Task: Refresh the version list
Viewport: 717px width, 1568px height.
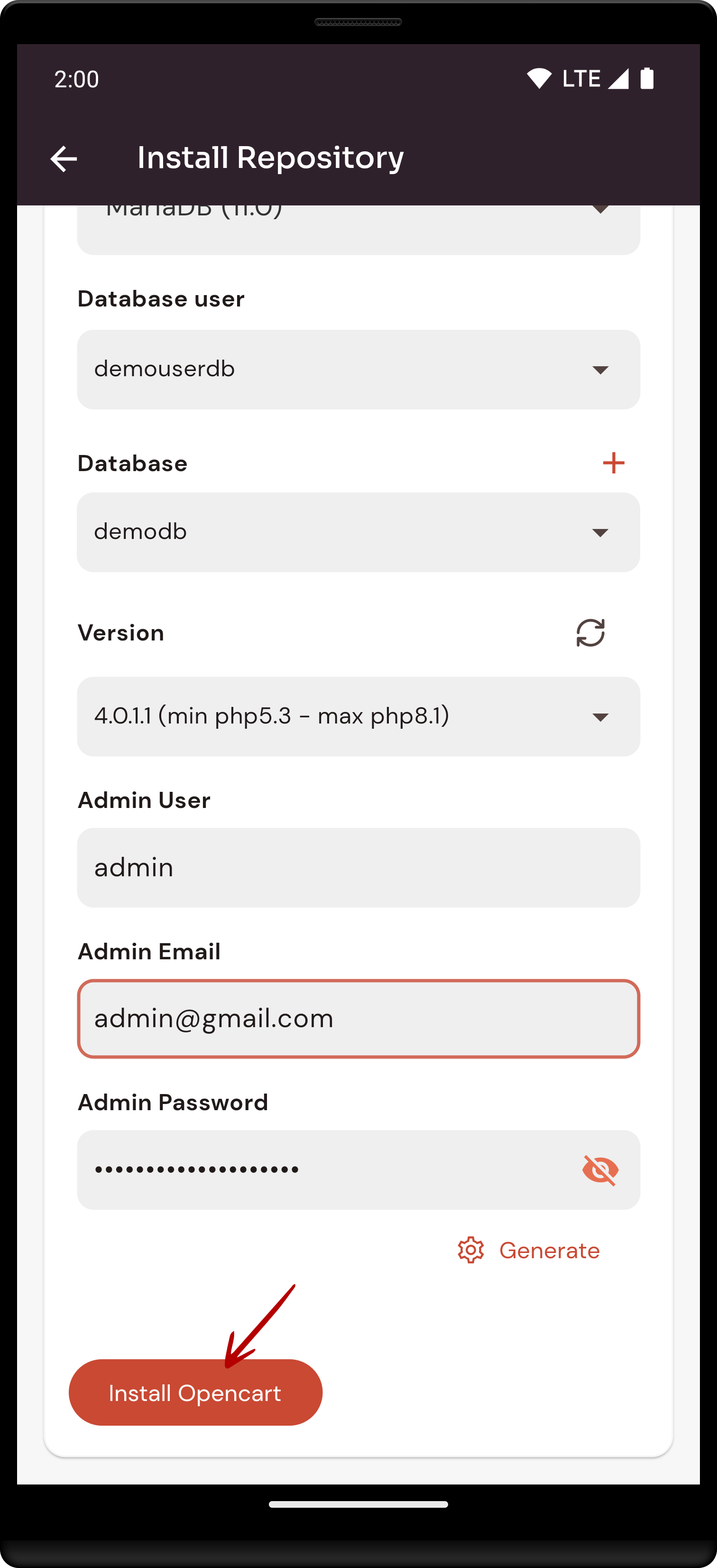Action: 590,633
